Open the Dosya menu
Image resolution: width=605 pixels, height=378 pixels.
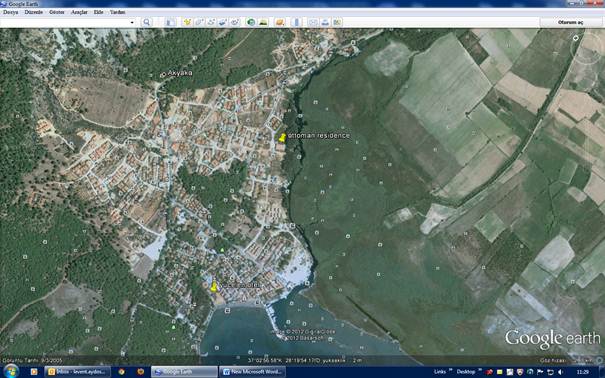tap(10, 12)
